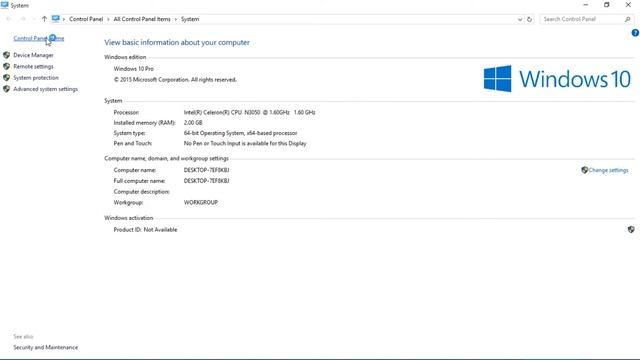Click the Windows 10 logo
This screenshot has height=360, width=640.
coord(557,79)
